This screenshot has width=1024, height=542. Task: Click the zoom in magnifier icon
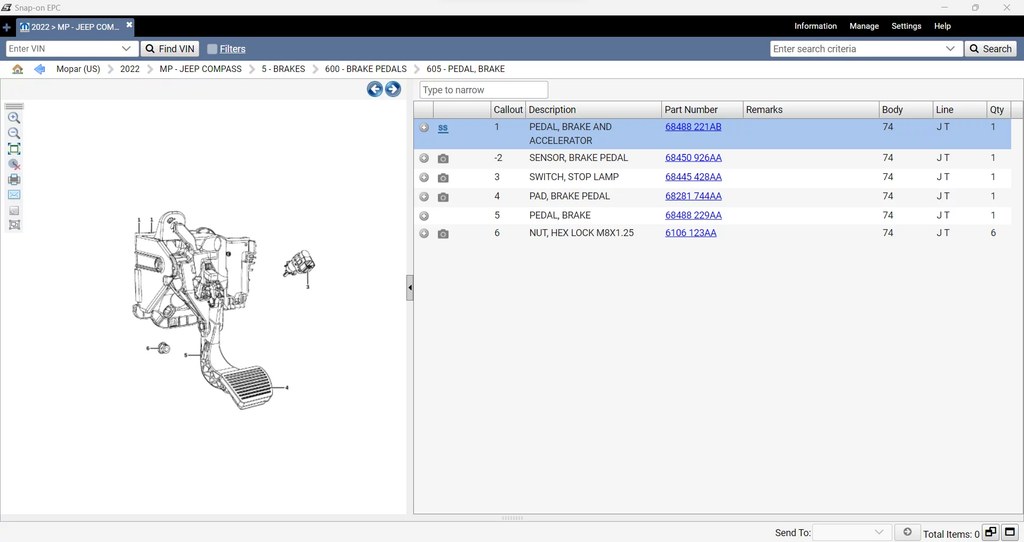tap(14, 118)
